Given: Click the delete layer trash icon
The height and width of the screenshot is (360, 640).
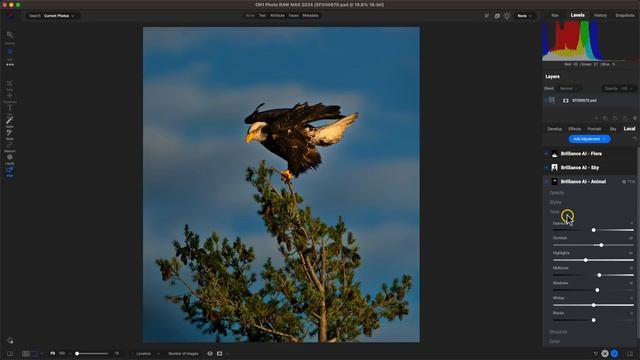Looking at the screenshot, I should point(635,118).
